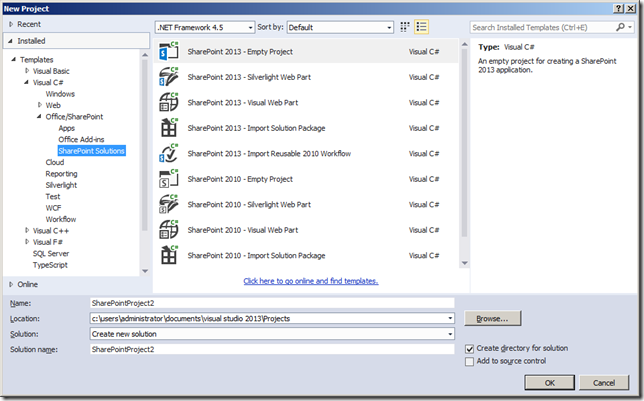644x401 pixels.
Task: Click the Solution name text field
Action: point(272,349)
